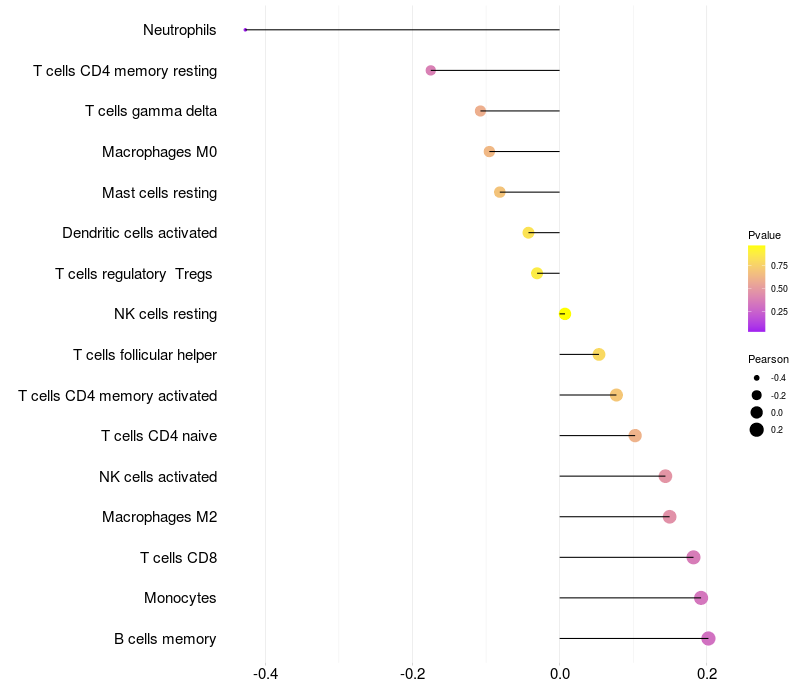Select the "Pvalue" legend title
This screenshot has height=700, width=800.
point(764,235)
